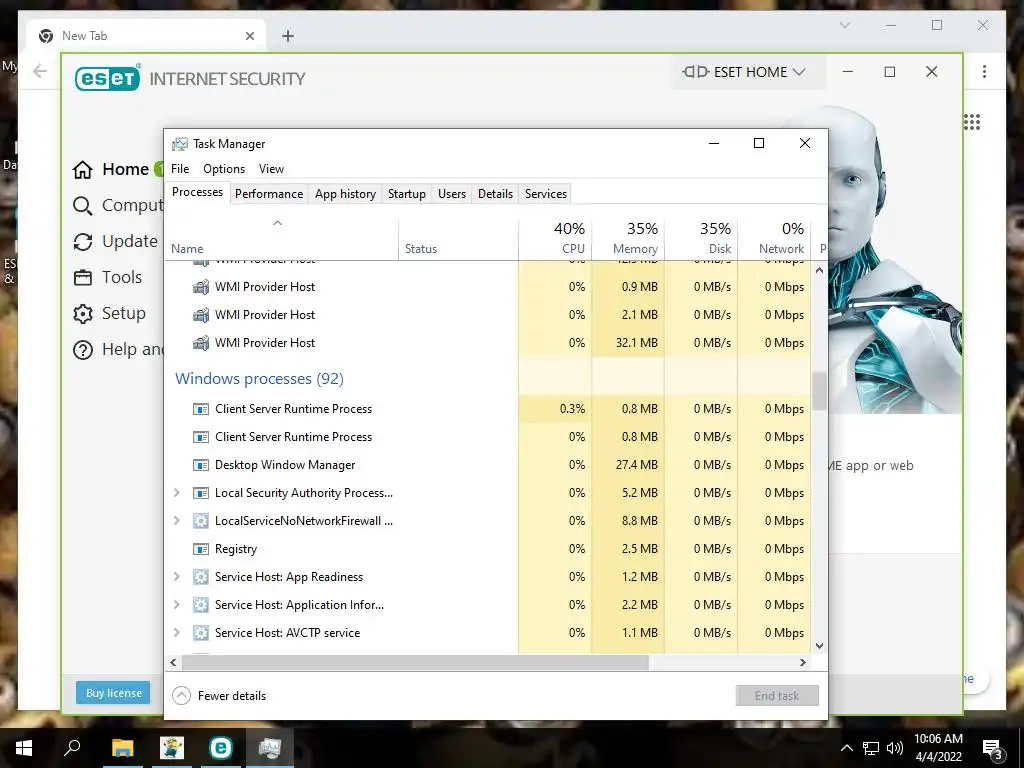Sort by the Network column header
This screenshot has height=768, width=1024.
point(774,240)
